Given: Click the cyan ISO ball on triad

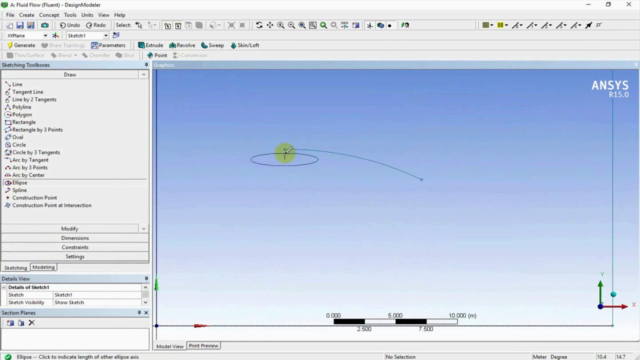Looking at the screenshot, I should (613, 294).
